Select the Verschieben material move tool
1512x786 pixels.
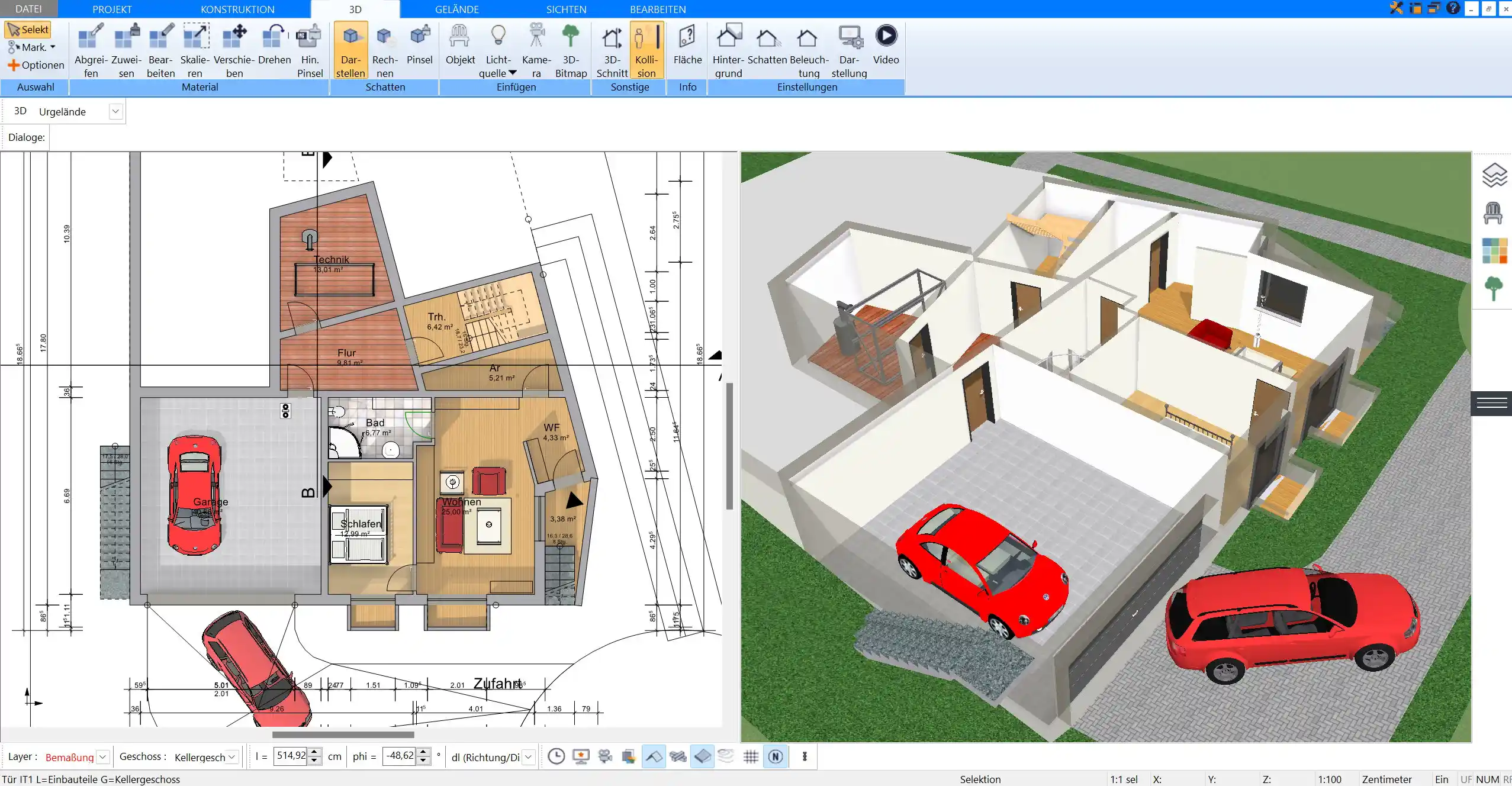(234, 50)
